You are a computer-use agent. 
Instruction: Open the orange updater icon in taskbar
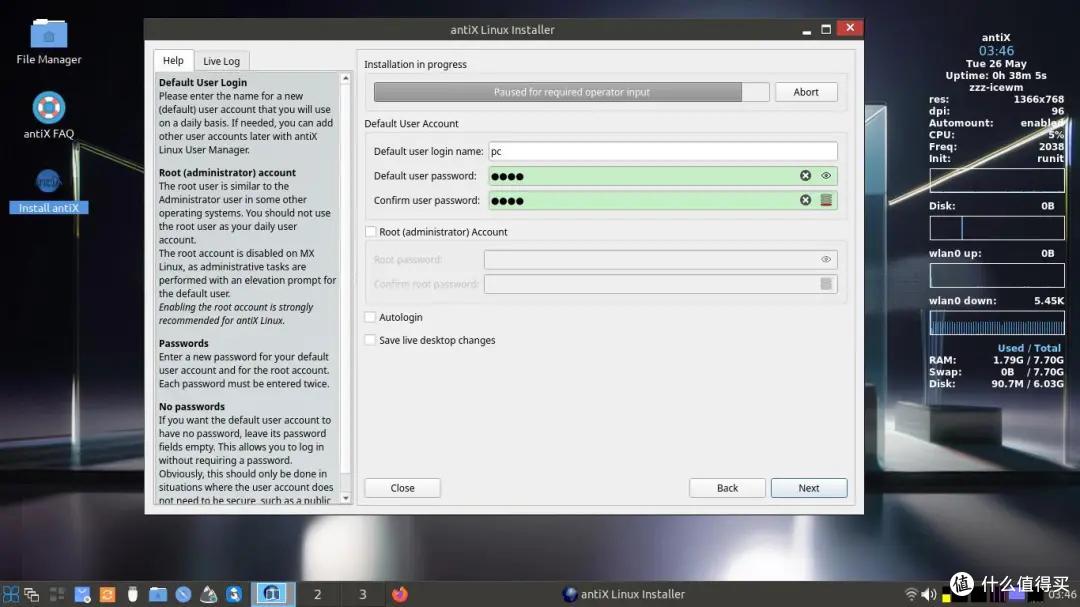click(107, 594)
